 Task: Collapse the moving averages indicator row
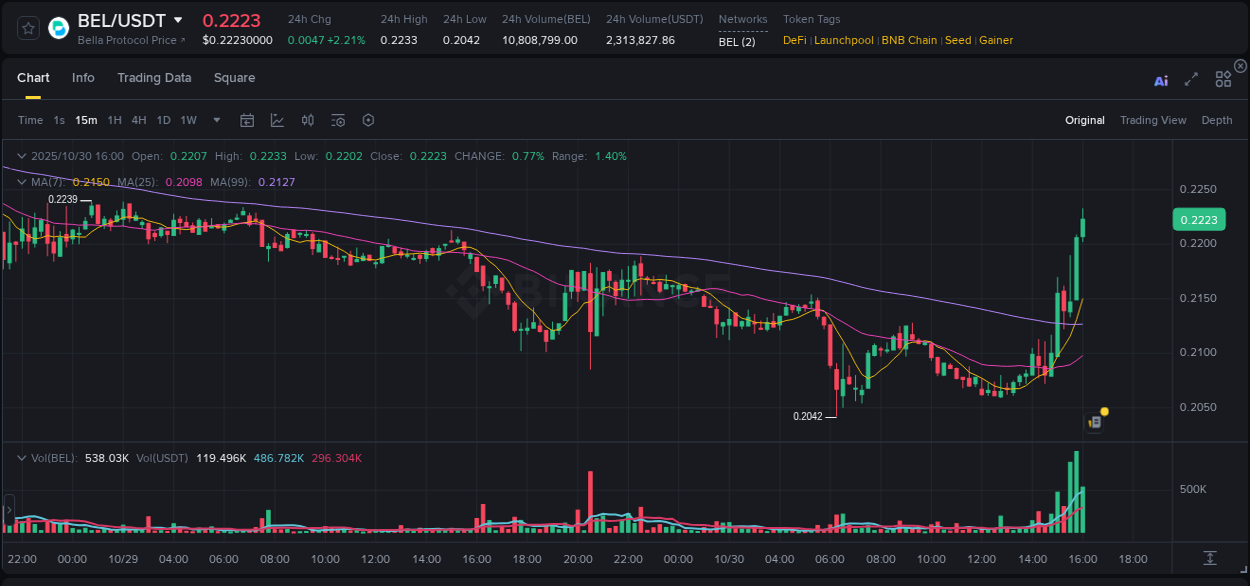click(19, 182)
